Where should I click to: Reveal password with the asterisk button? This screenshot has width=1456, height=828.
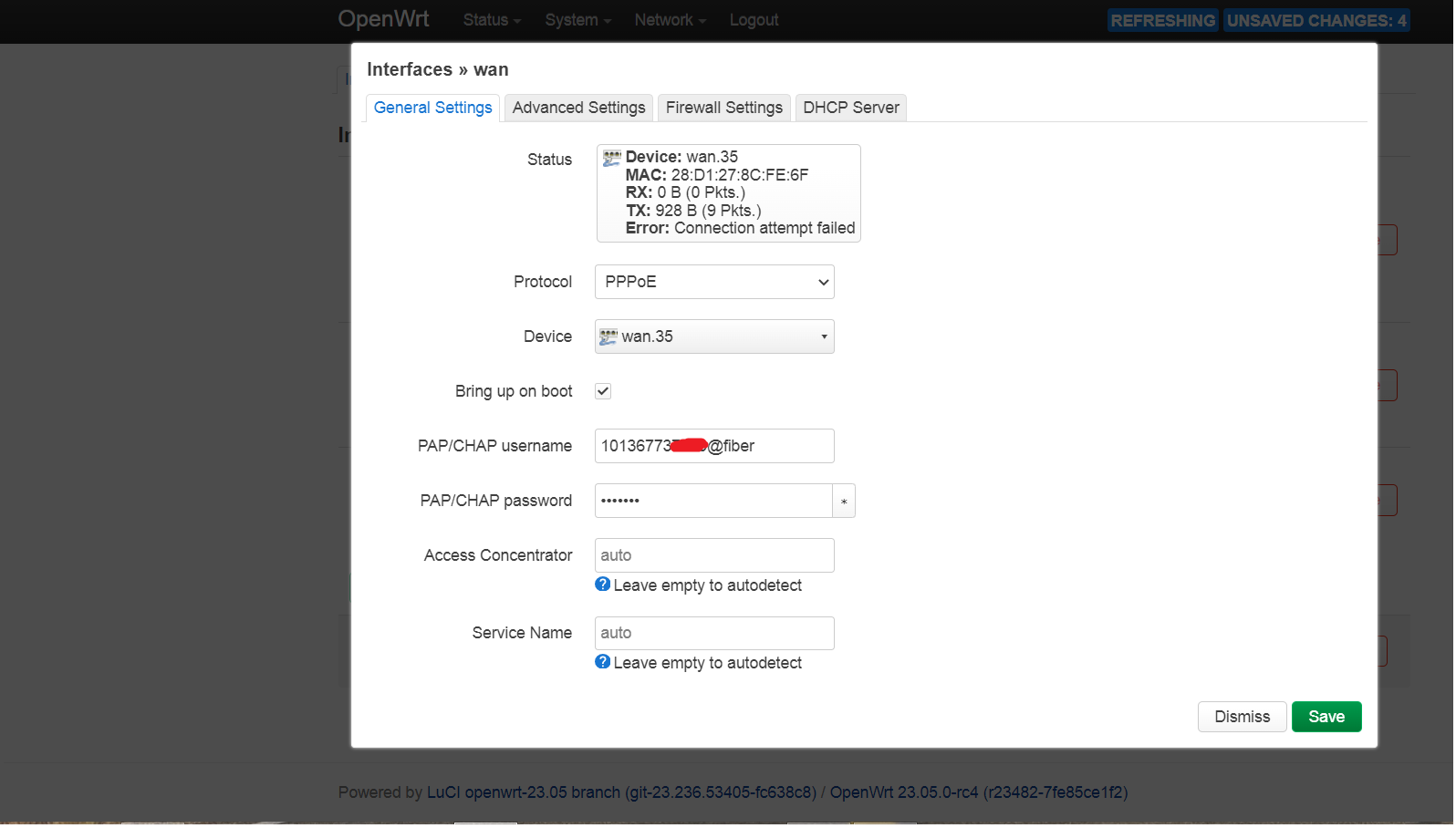pos(845,502)
